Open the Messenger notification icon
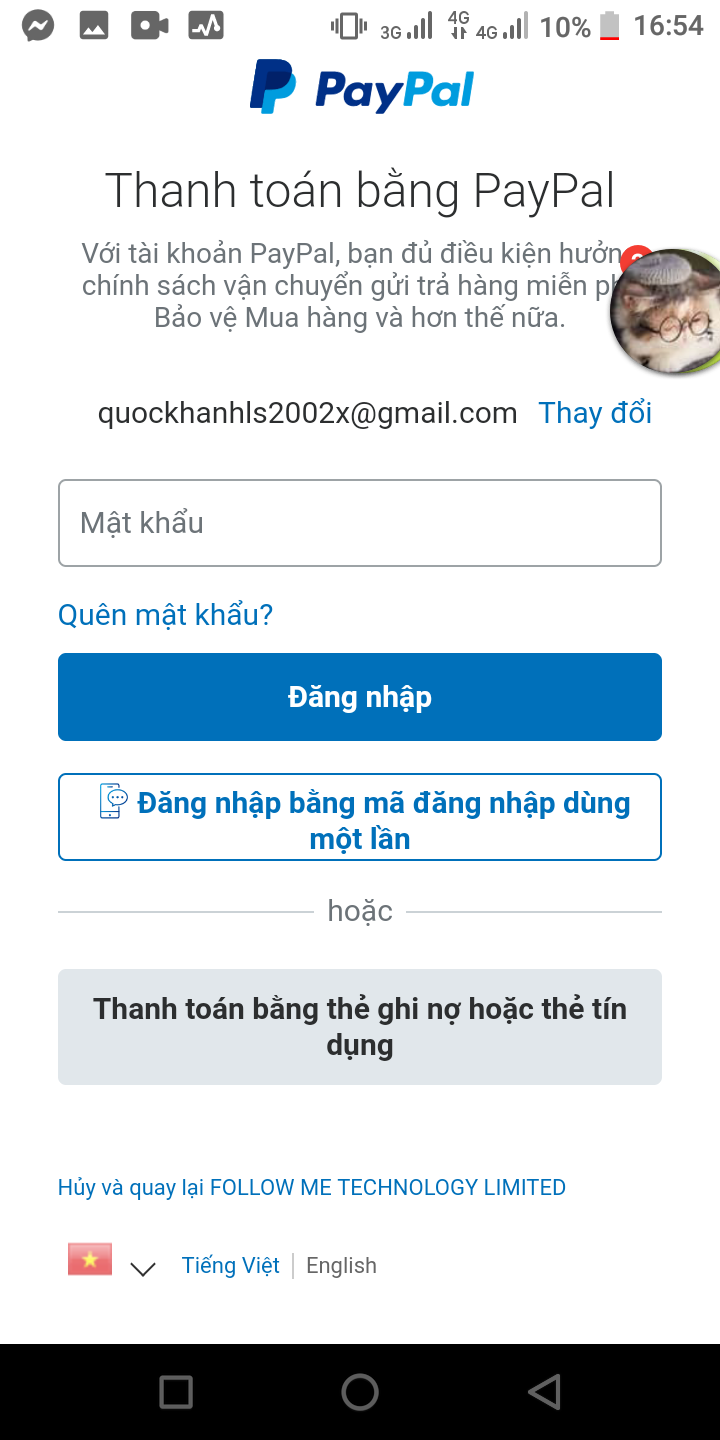The height and width of the screenshot is (1440, 720). tap(38, 26)
